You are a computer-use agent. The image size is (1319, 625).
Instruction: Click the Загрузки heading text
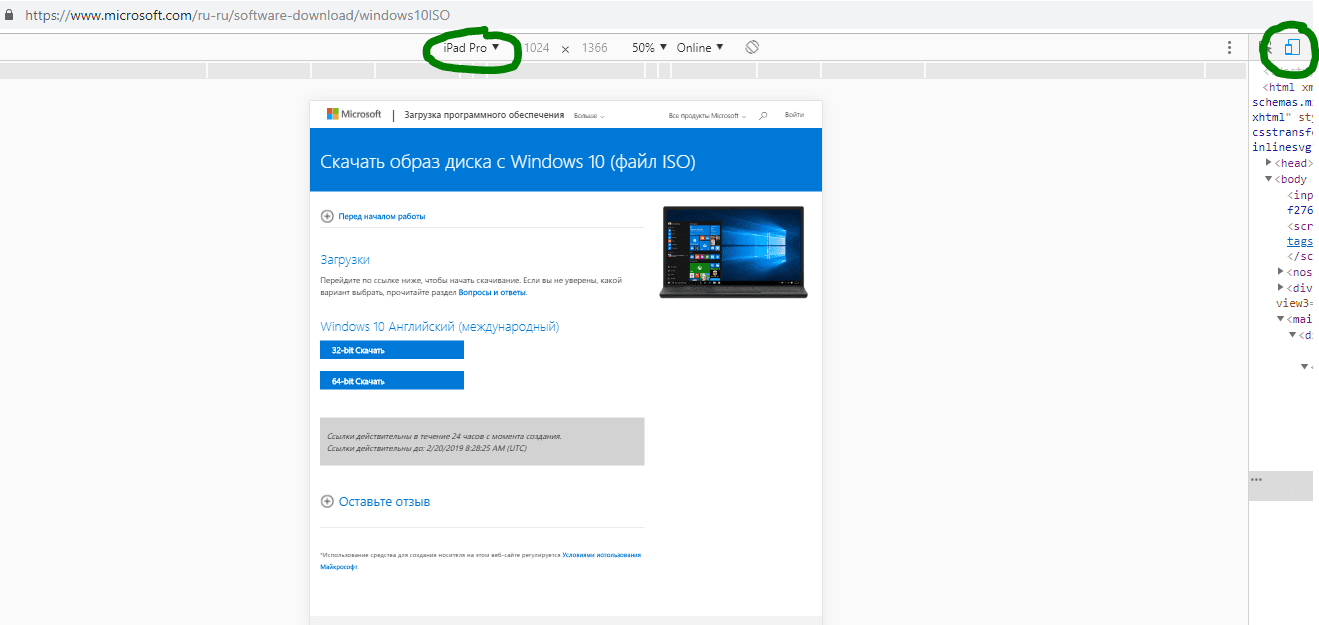point(345,260)
